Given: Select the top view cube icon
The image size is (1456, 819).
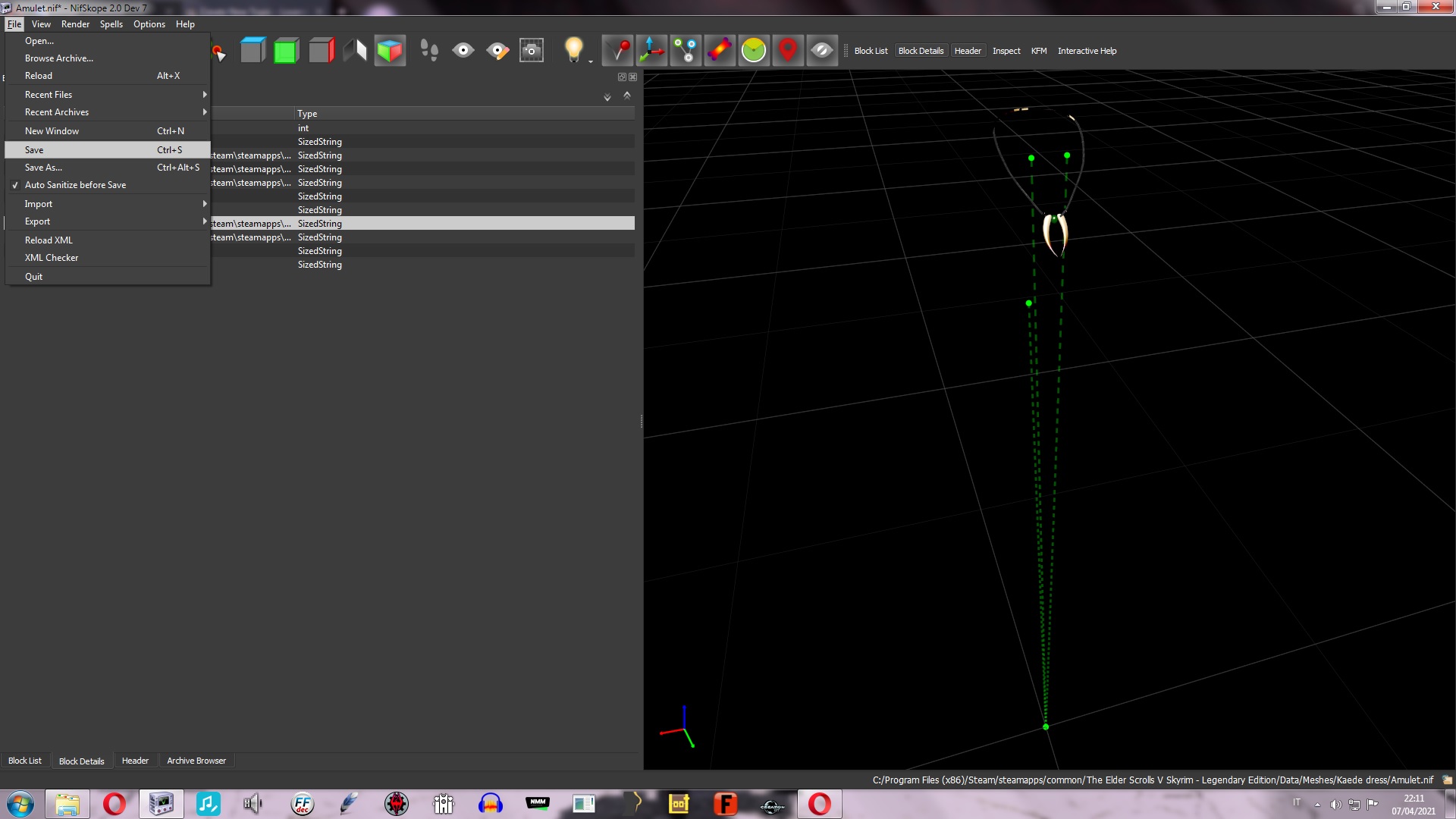Looking at the screenshot, I should tap(253, 51).
